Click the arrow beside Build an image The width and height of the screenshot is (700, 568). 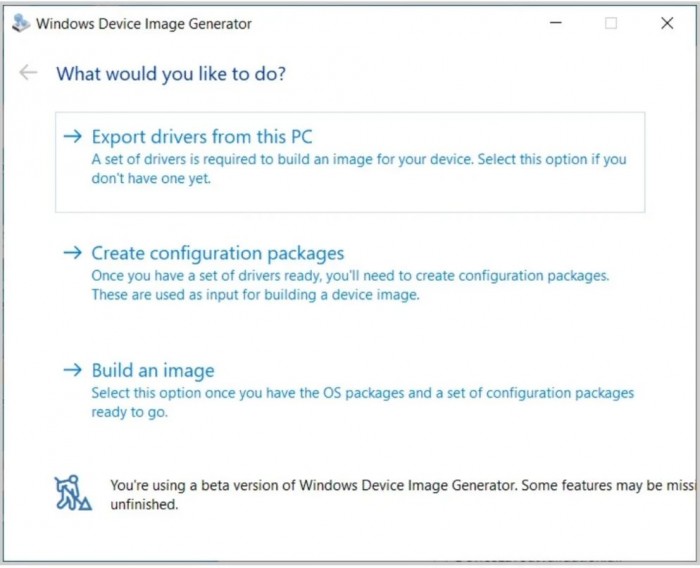73,370
